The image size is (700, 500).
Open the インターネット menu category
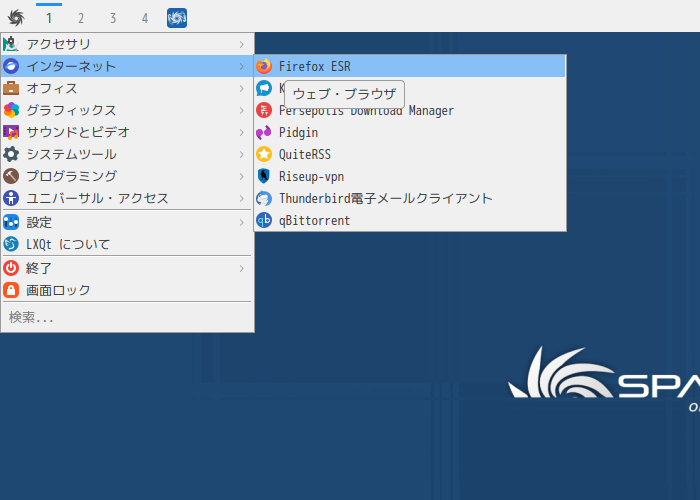pyautogui.click(x=127, y=66)
